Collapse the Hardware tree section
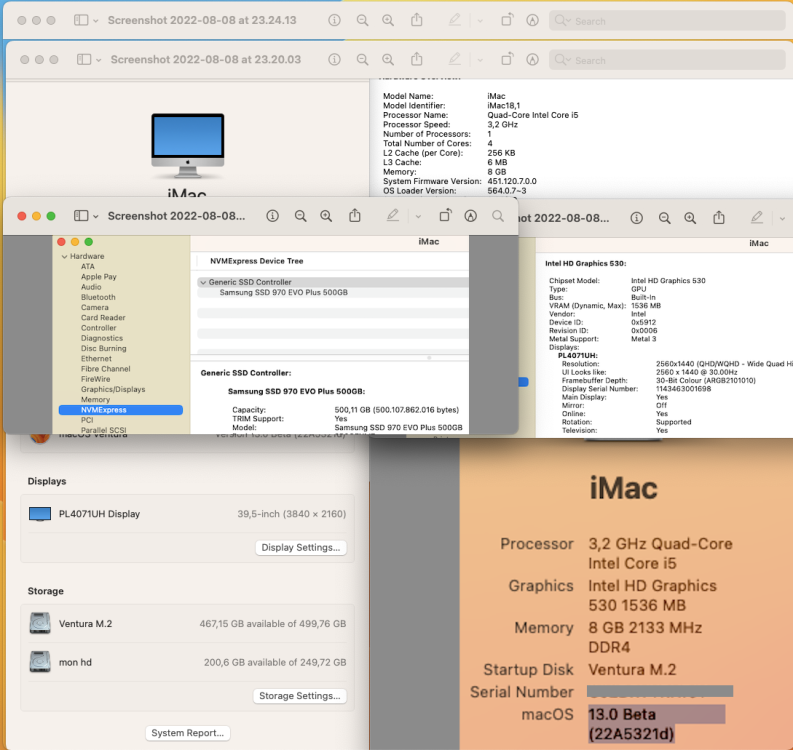 pyautogui.click(x=64, y=256)
